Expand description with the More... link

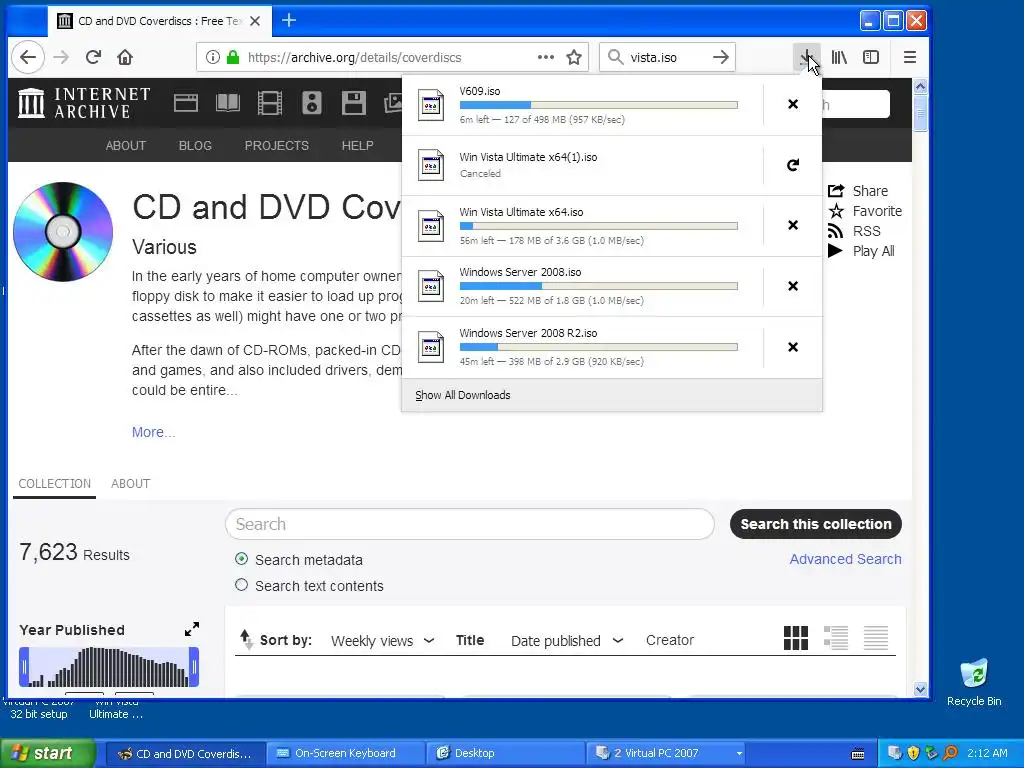coord(153,432)
